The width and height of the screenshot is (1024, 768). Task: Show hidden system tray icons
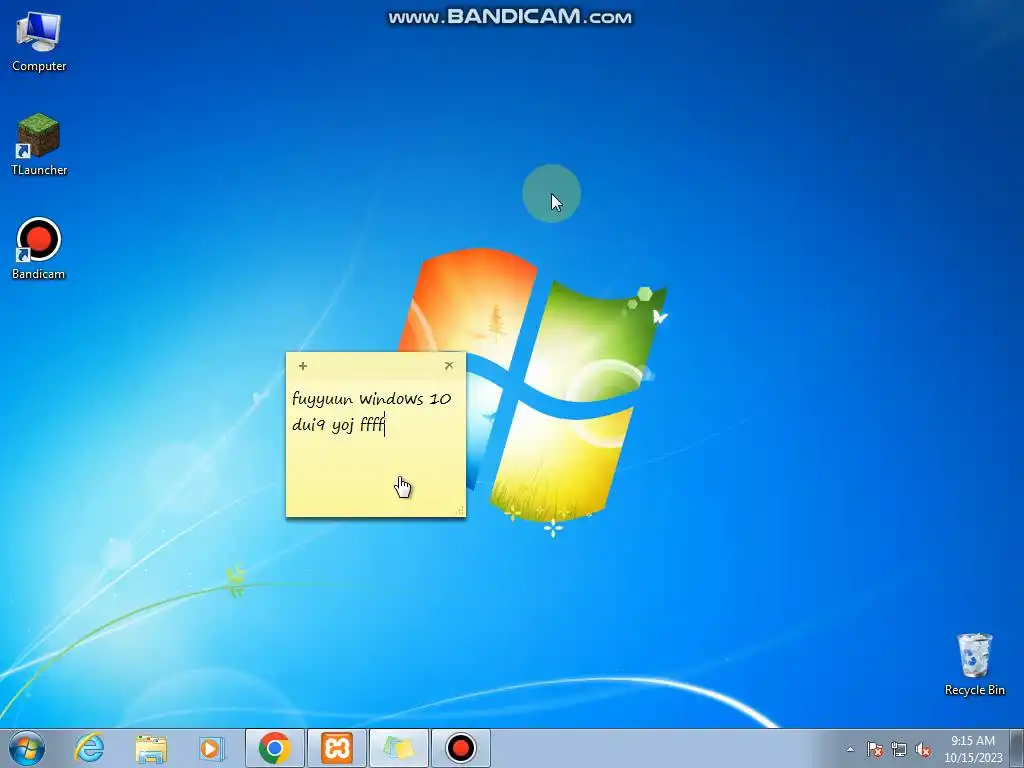(x=850, y=749)
